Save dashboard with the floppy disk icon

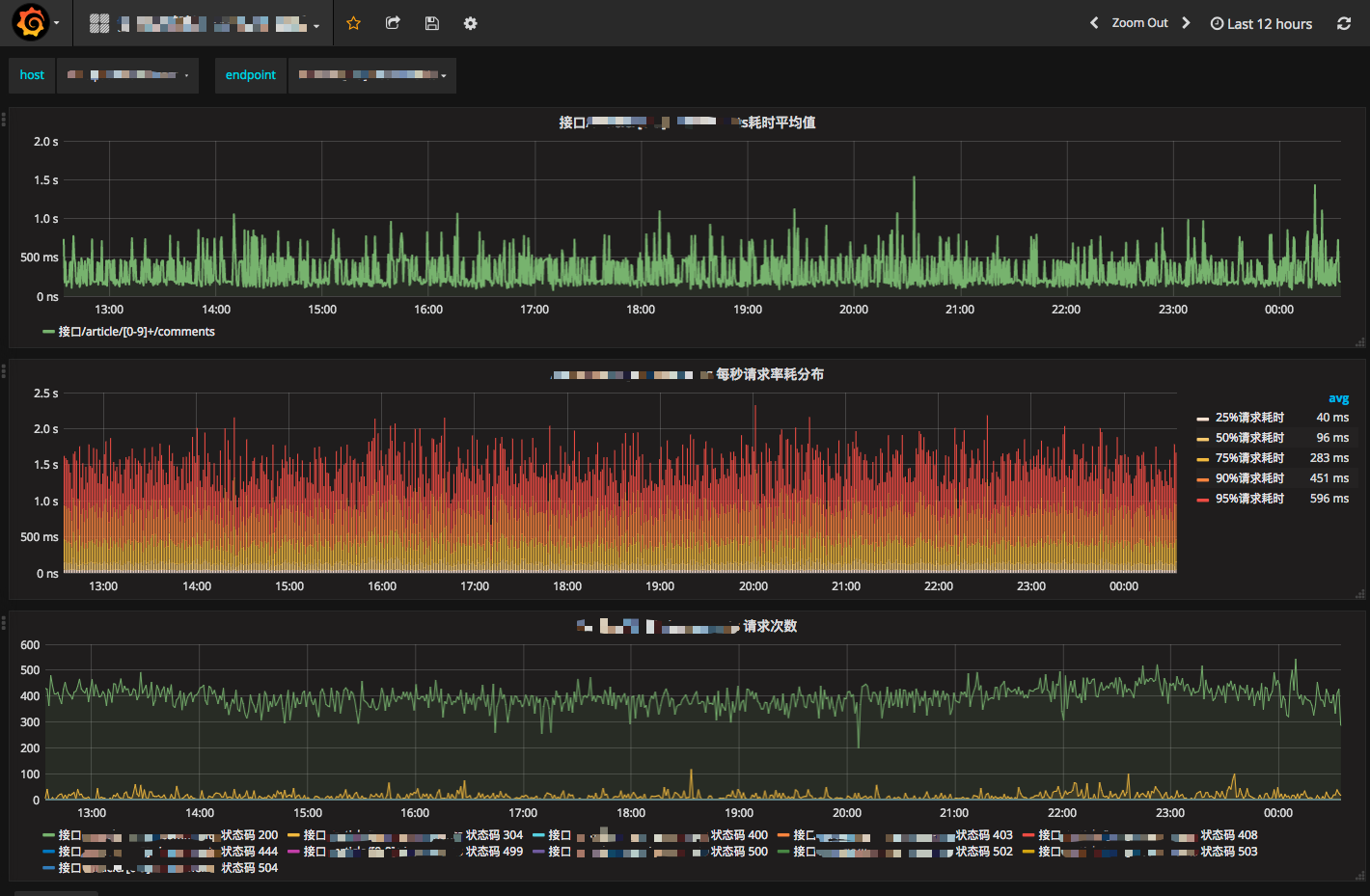(x=432, y=23)
